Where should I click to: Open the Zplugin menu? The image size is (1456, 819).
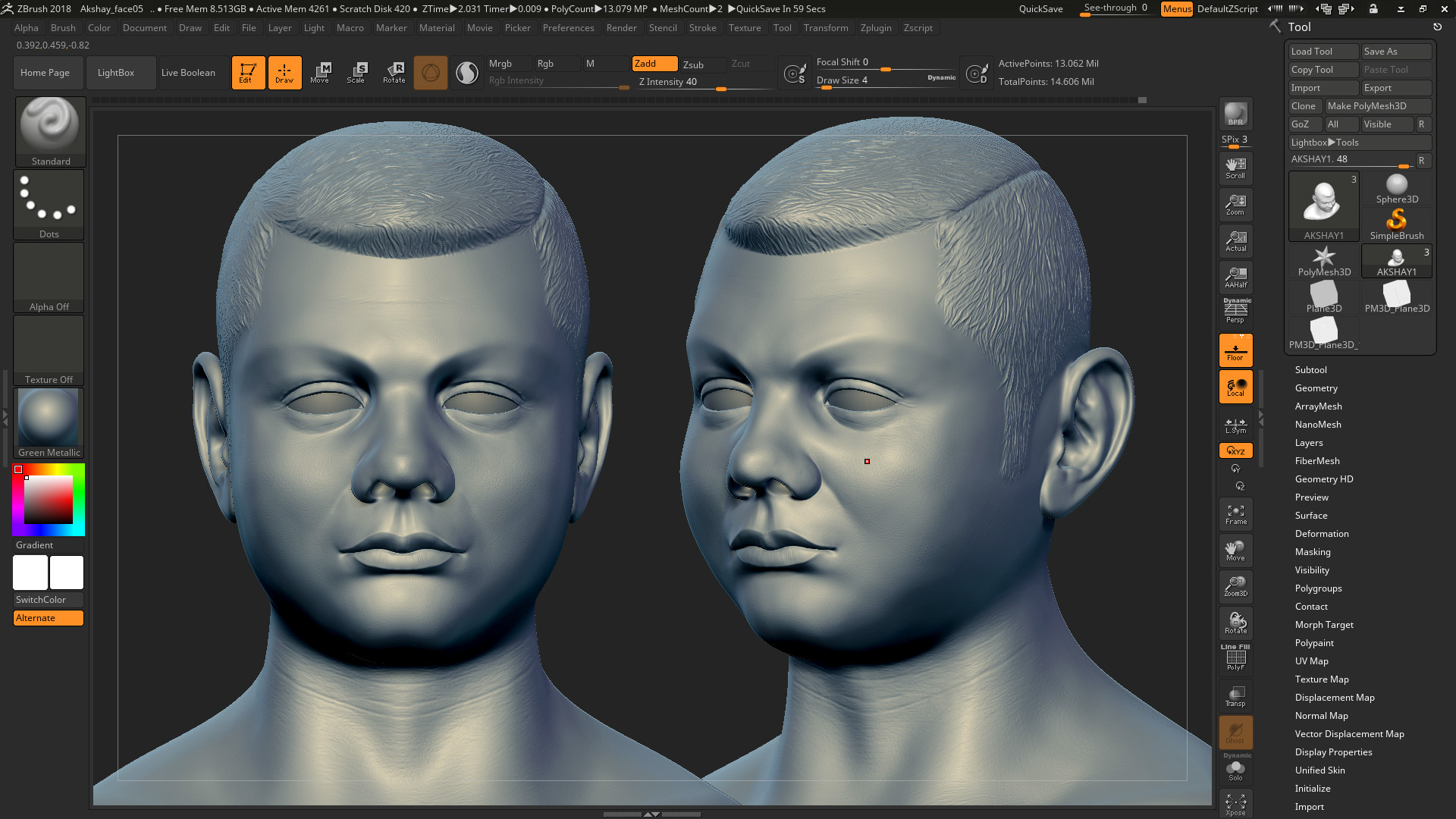pos(876,28)
